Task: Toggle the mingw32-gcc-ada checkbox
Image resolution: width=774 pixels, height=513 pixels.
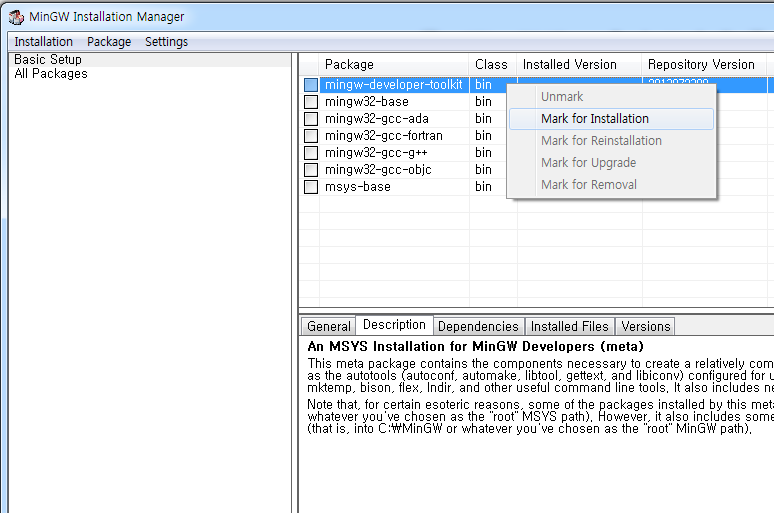Action: 311,119
